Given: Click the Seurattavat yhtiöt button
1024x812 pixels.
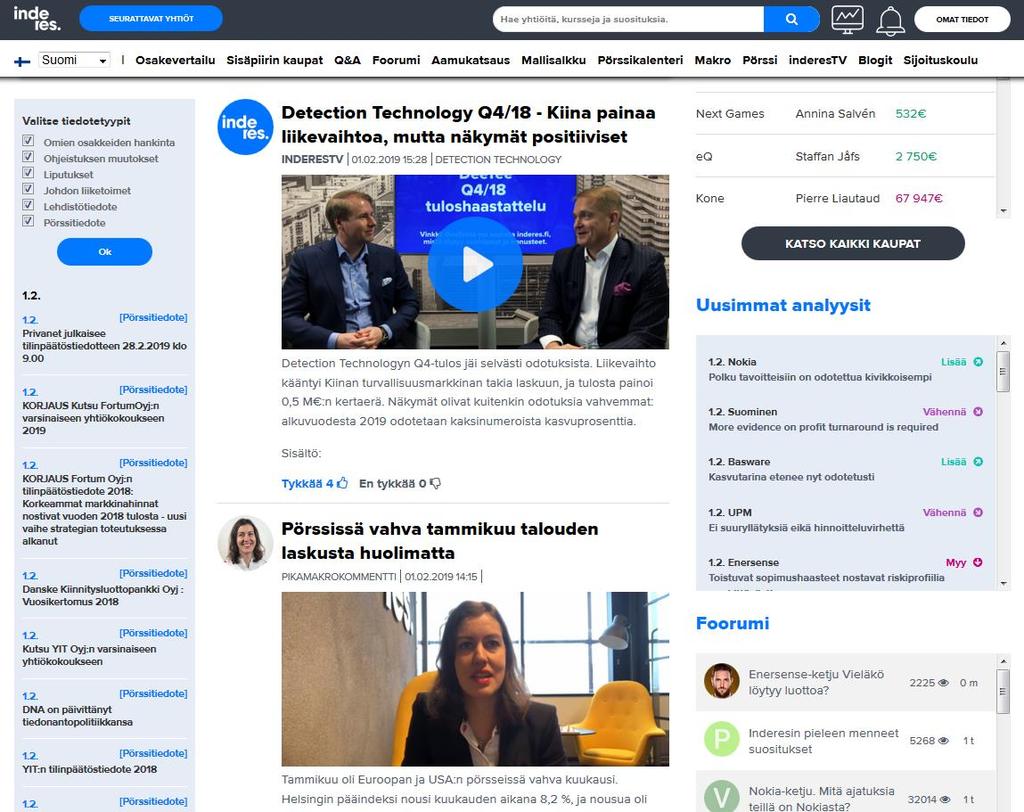Looking at the screenshot, I should pyautogui.click(x=151, y=19).
